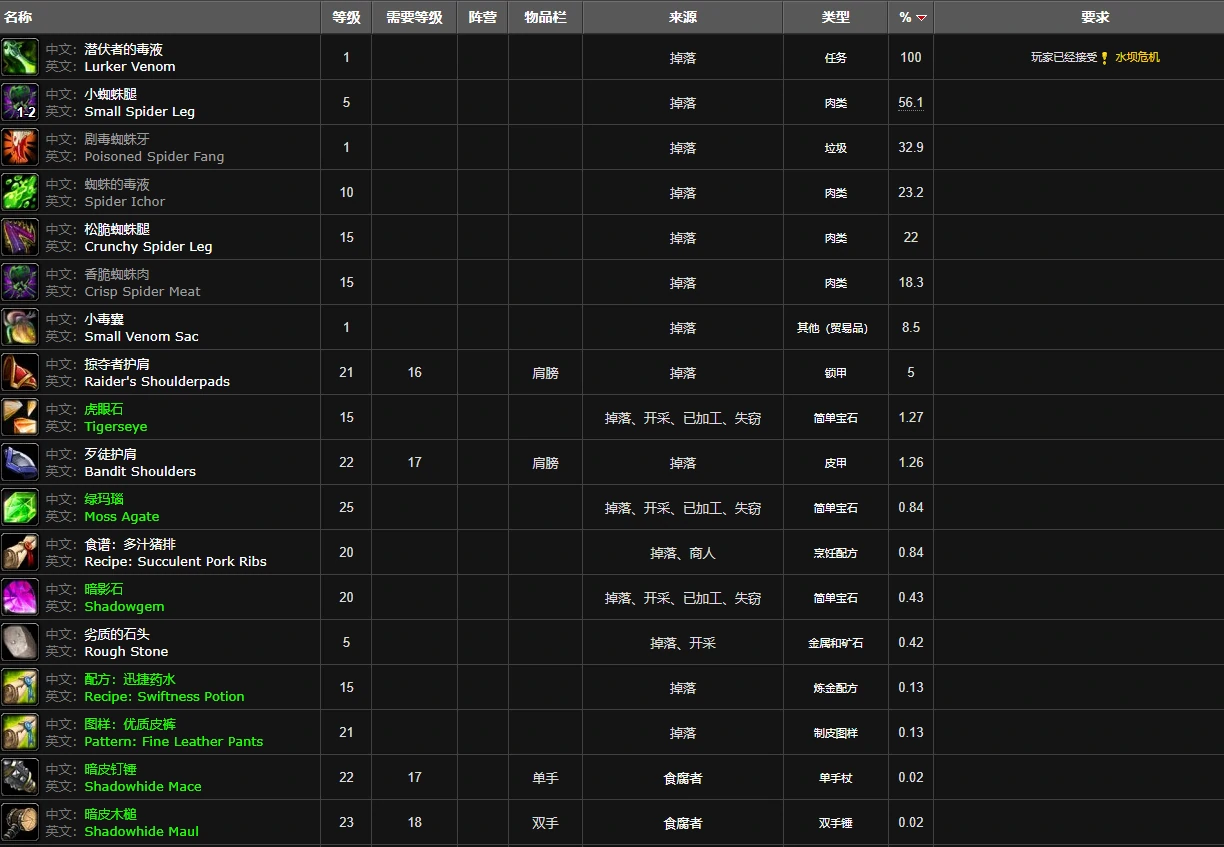Click the Shadowhide Mace item icon

coord(20,777)
